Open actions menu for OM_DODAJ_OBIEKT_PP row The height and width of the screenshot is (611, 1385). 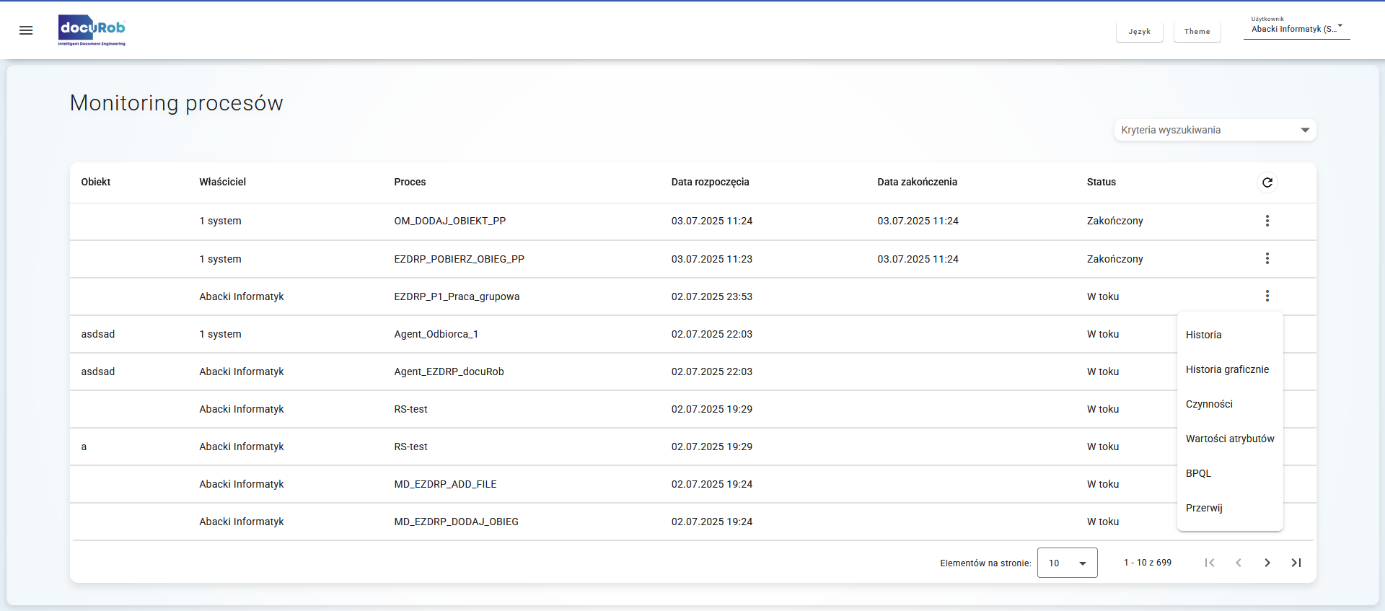click(1267, 221)
